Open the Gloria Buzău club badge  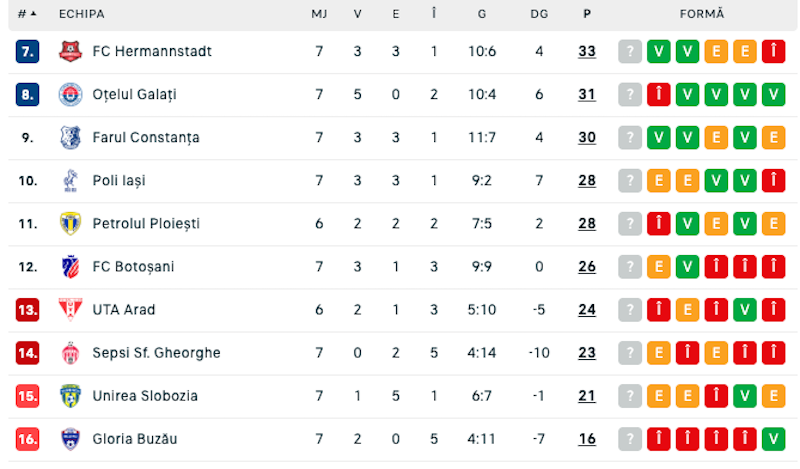click(x=70, y=439)
